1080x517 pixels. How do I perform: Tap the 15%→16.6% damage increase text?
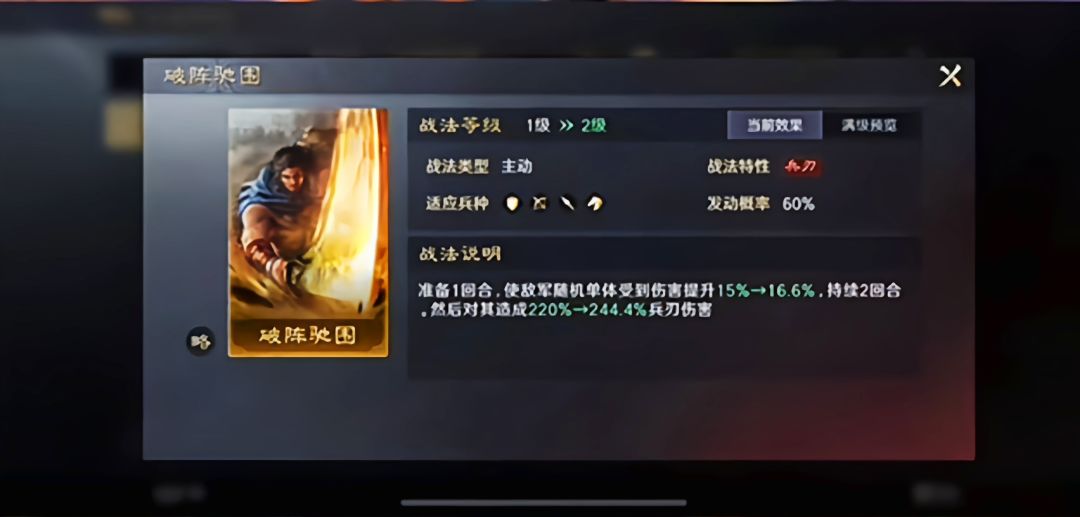click(x=766, y=291)
